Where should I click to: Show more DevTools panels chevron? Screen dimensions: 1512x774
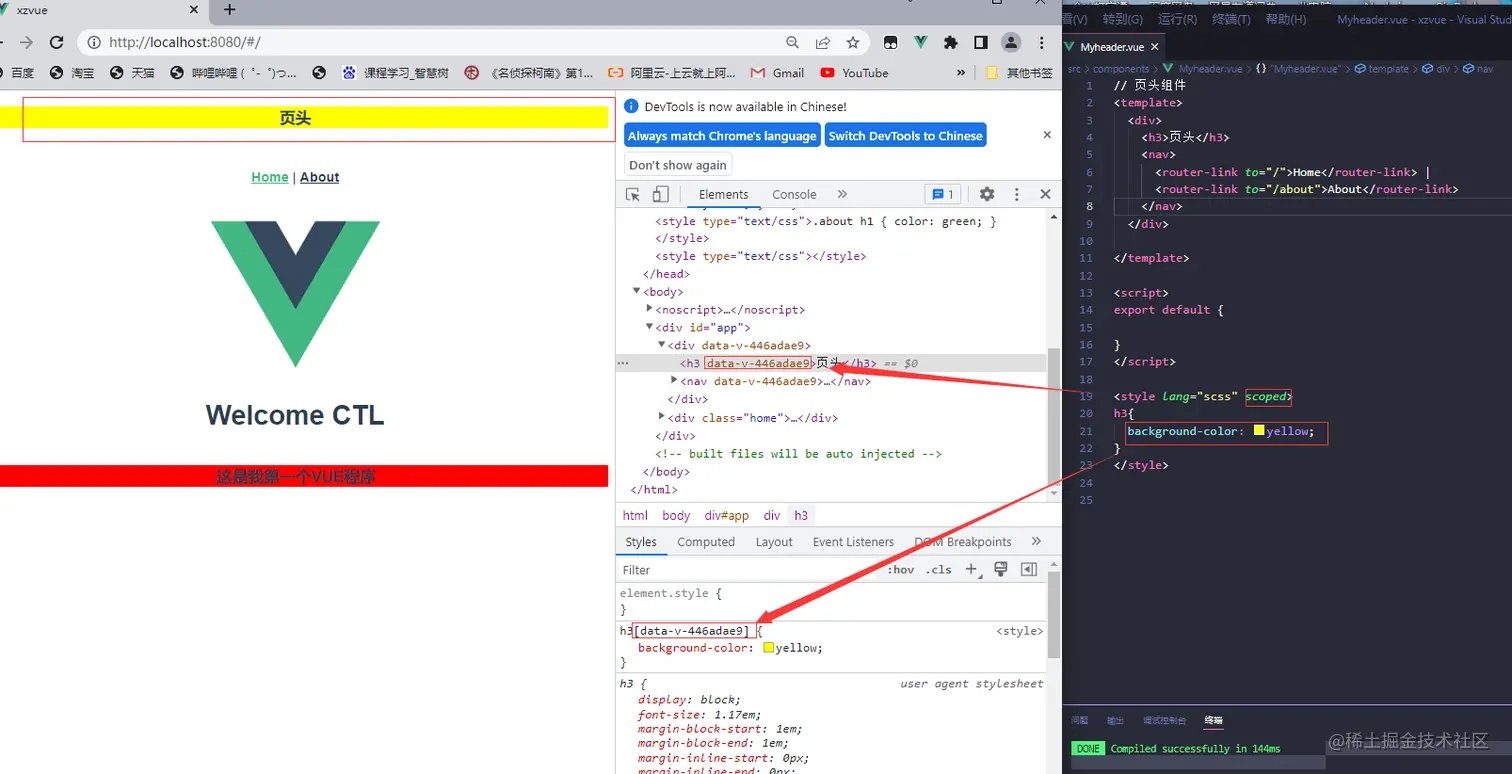842,194
